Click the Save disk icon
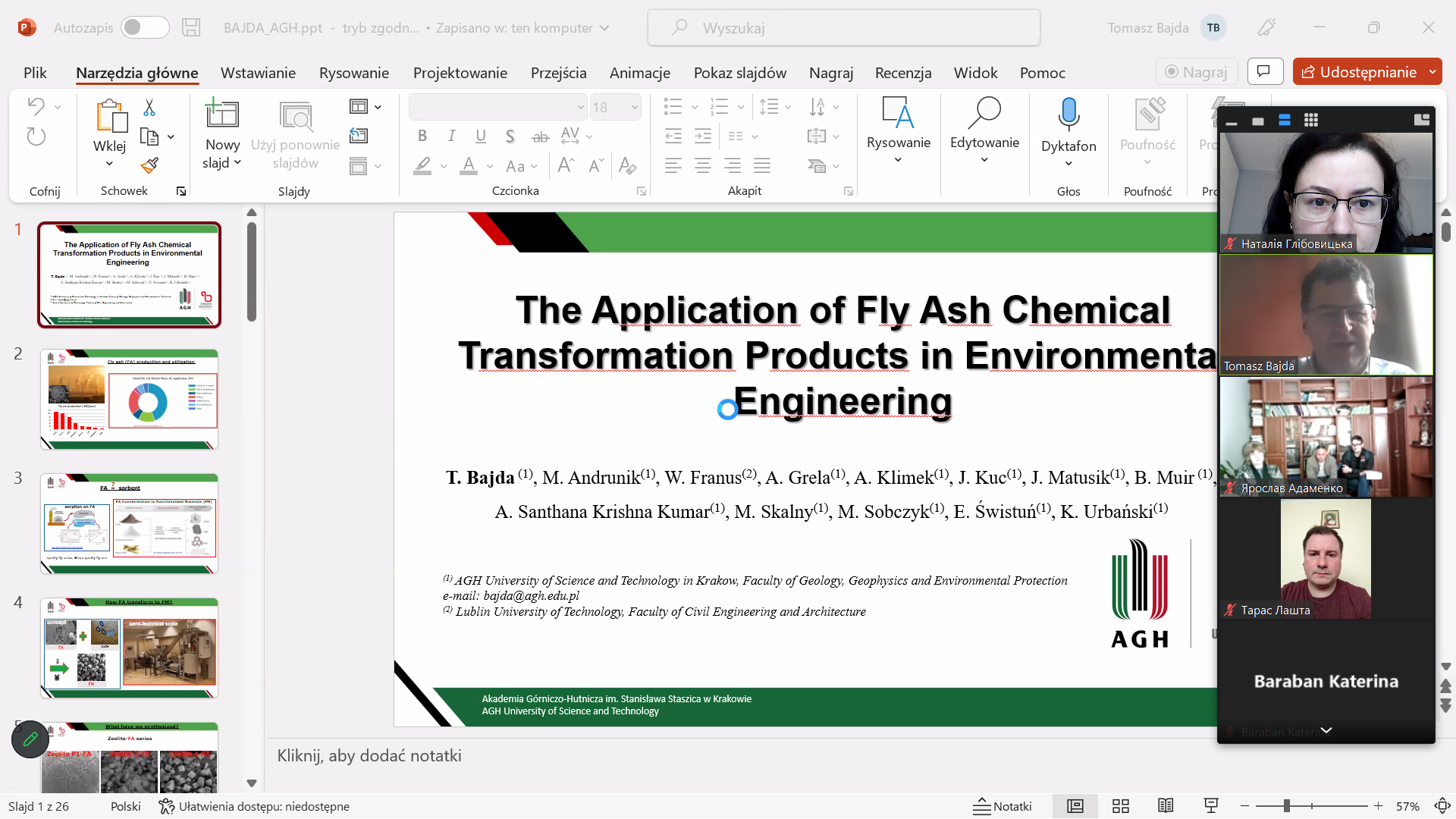 pos(191,28)
